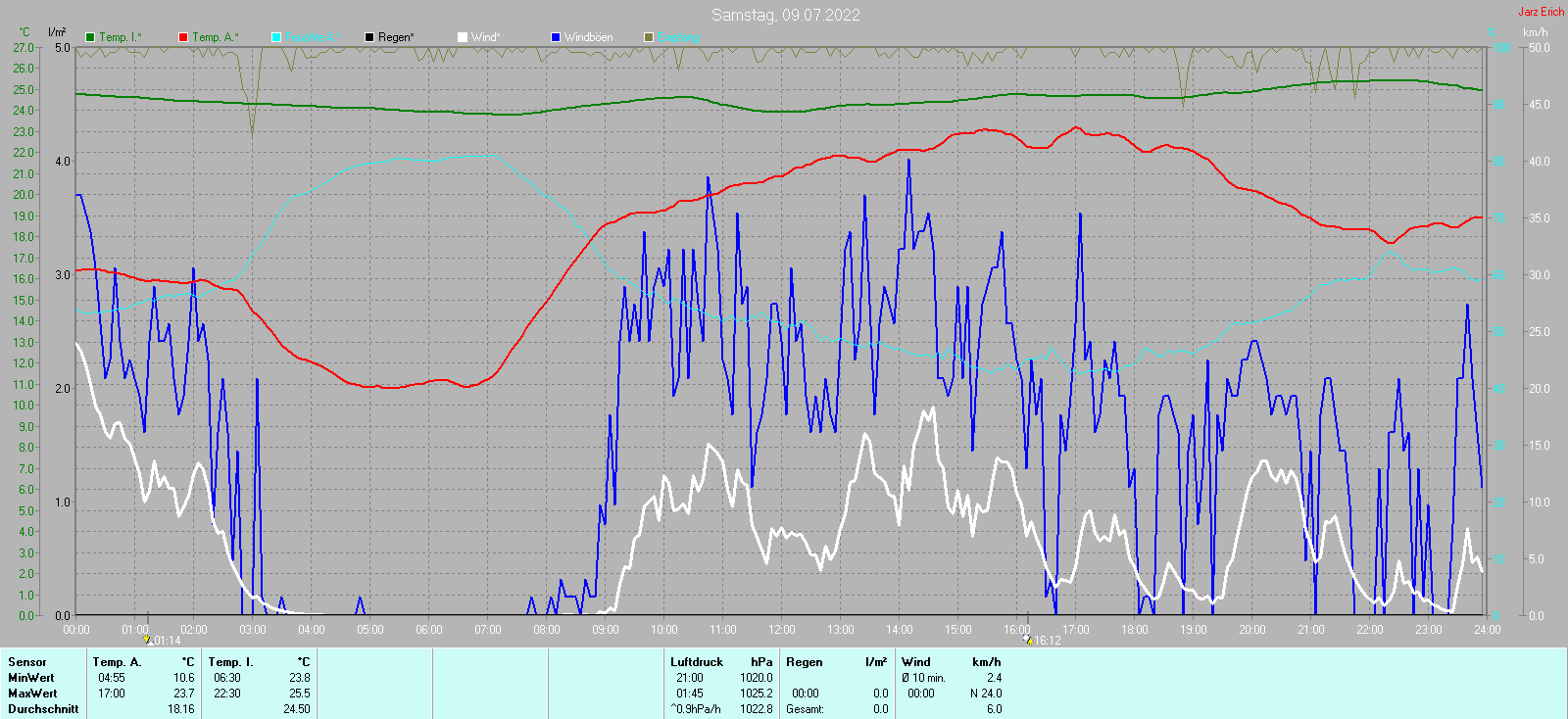Screen dimensions: 1568x719
Task: Click the max gust value 'N 24.0'
Action: click(x=986, y=694)
